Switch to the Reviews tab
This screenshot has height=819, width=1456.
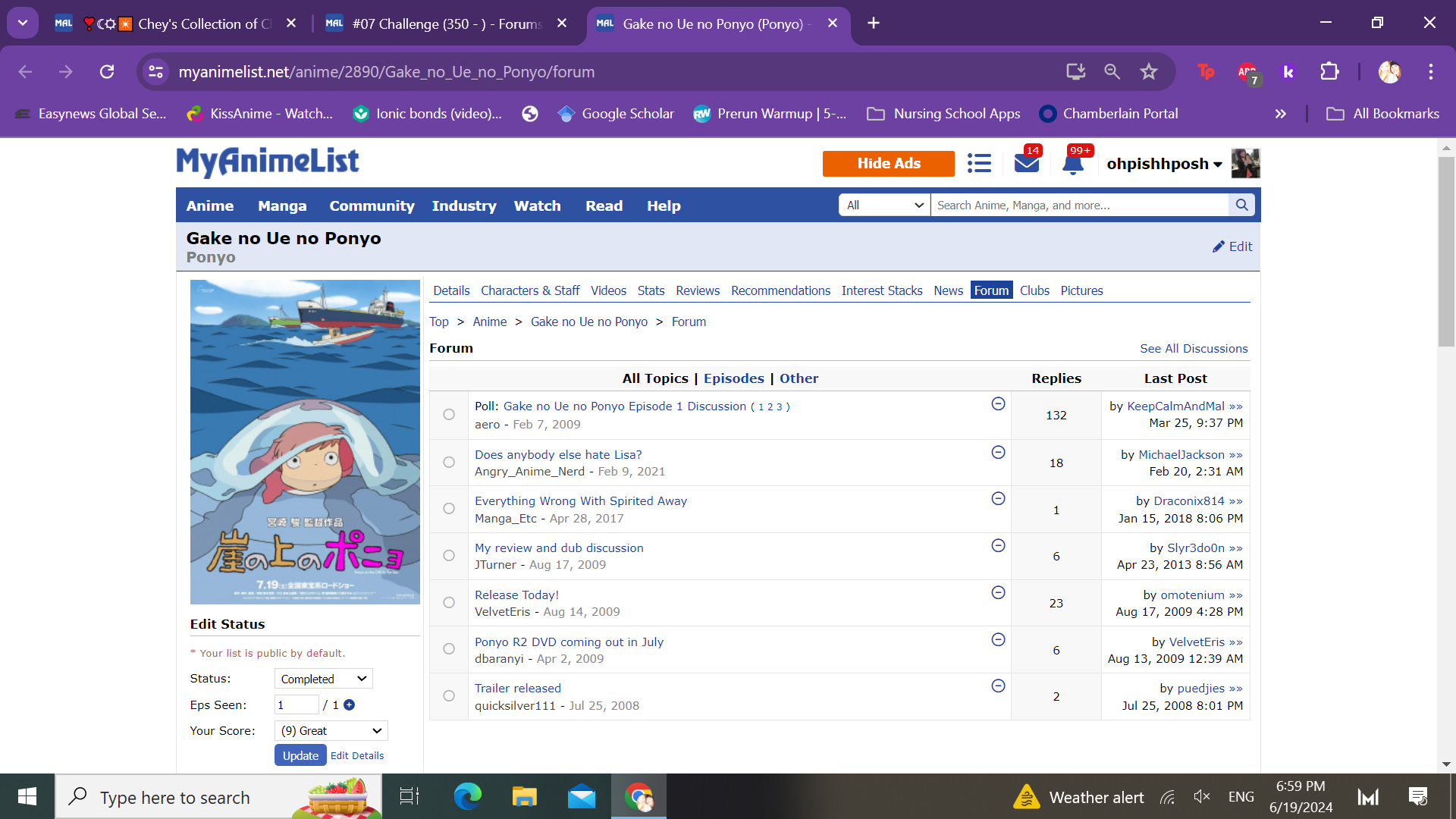[x=697, y=290]
